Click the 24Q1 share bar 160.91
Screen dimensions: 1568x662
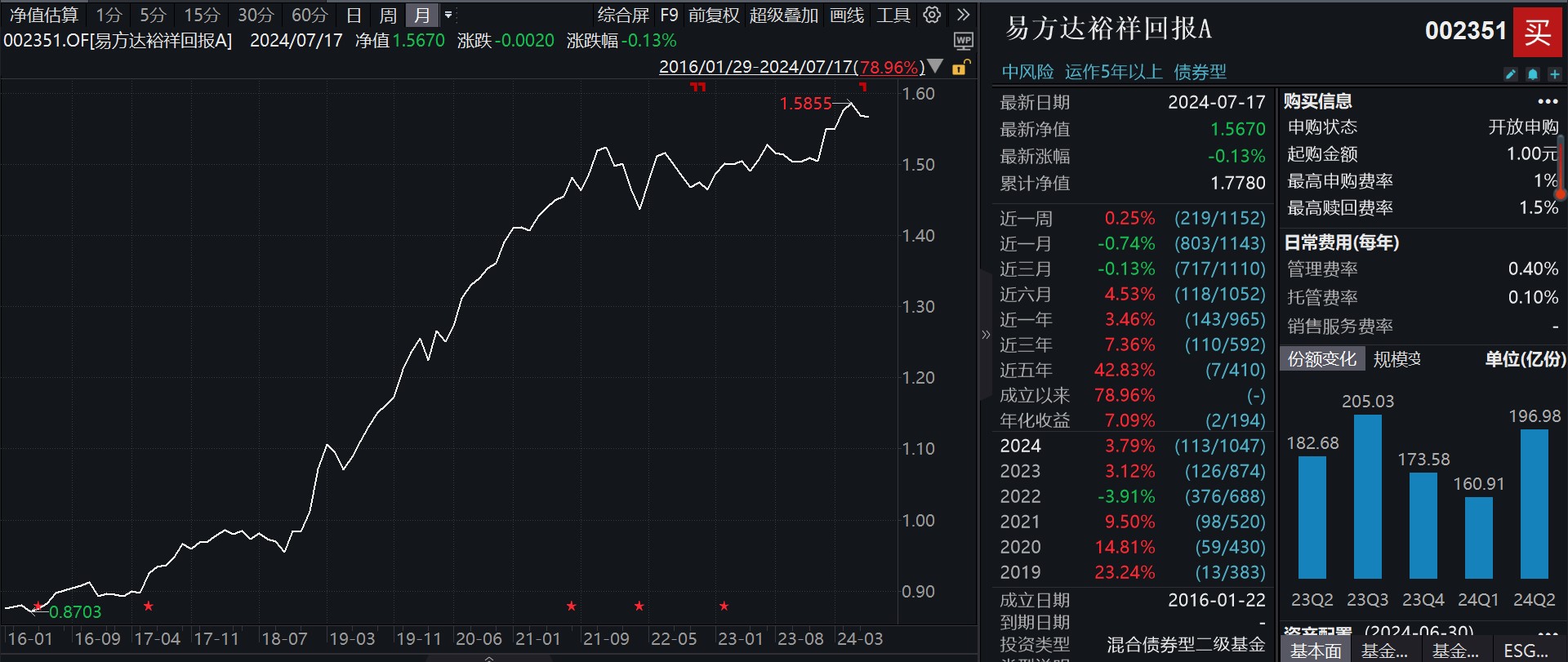coord(1479,538)
